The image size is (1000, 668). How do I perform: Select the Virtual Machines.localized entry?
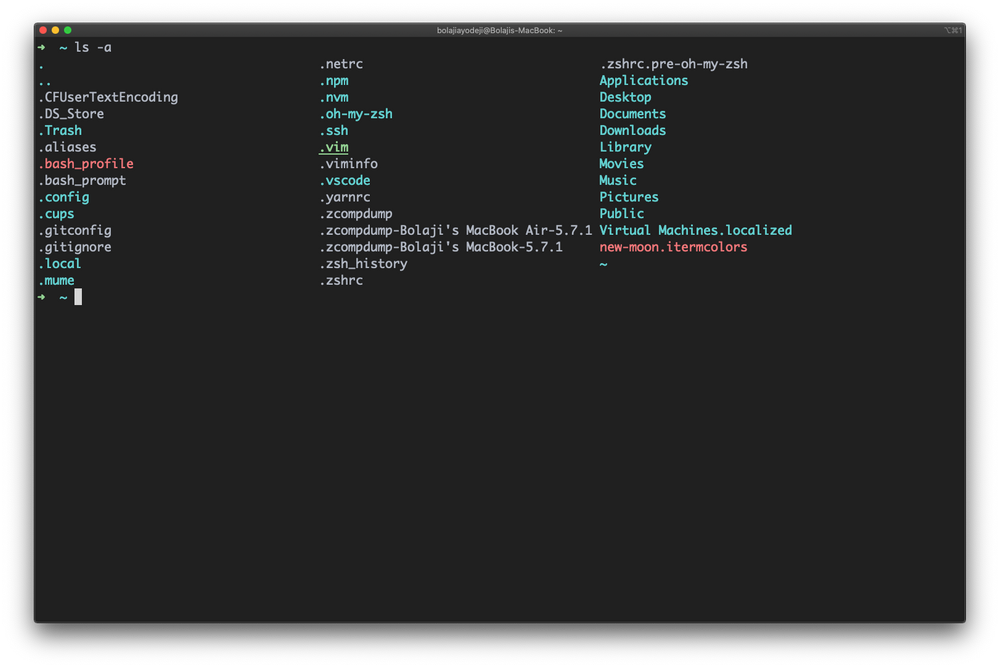point(694,230)
